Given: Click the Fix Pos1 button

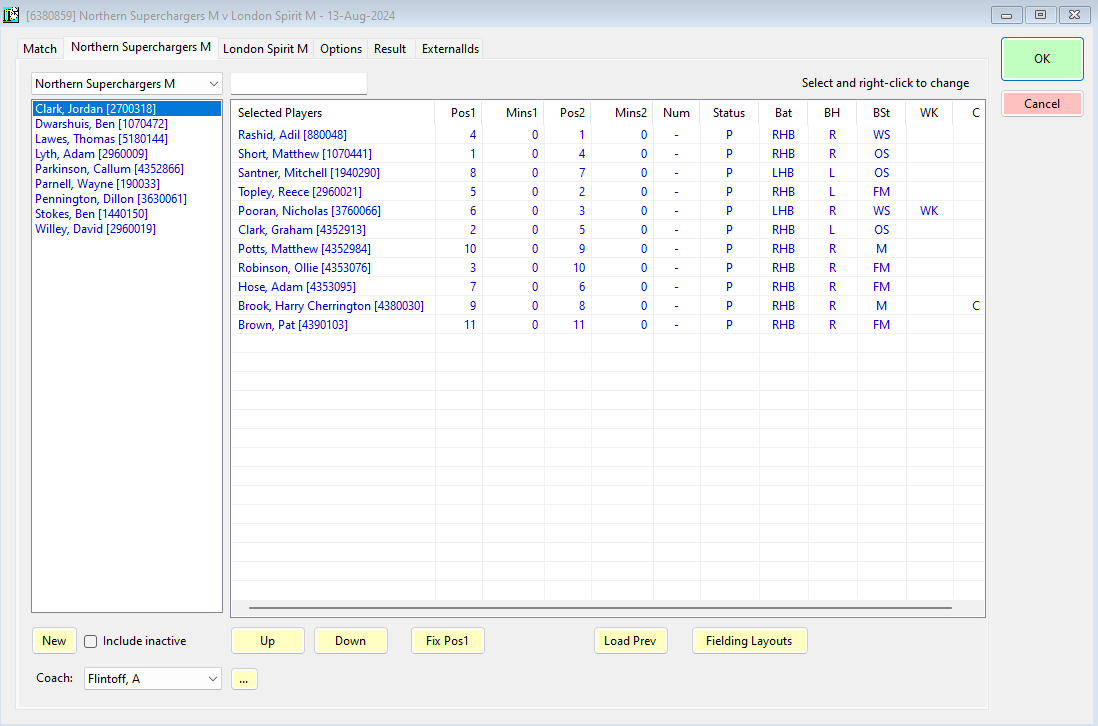Looking at the screenshot, I should pyautogui.click(x=447, y=641).
